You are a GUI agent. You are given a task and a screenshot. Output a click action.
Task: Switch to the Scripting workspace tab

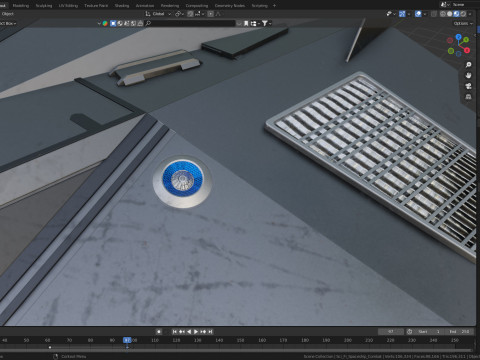(260, 6)
